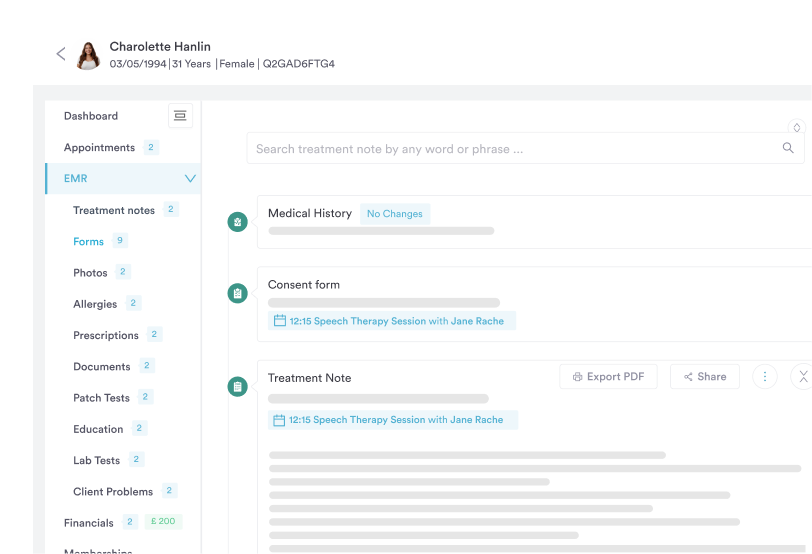This screenshot has width=812, height=554.
Task: Go to Prescriptions in EMR menu
Action: [105, 335]
